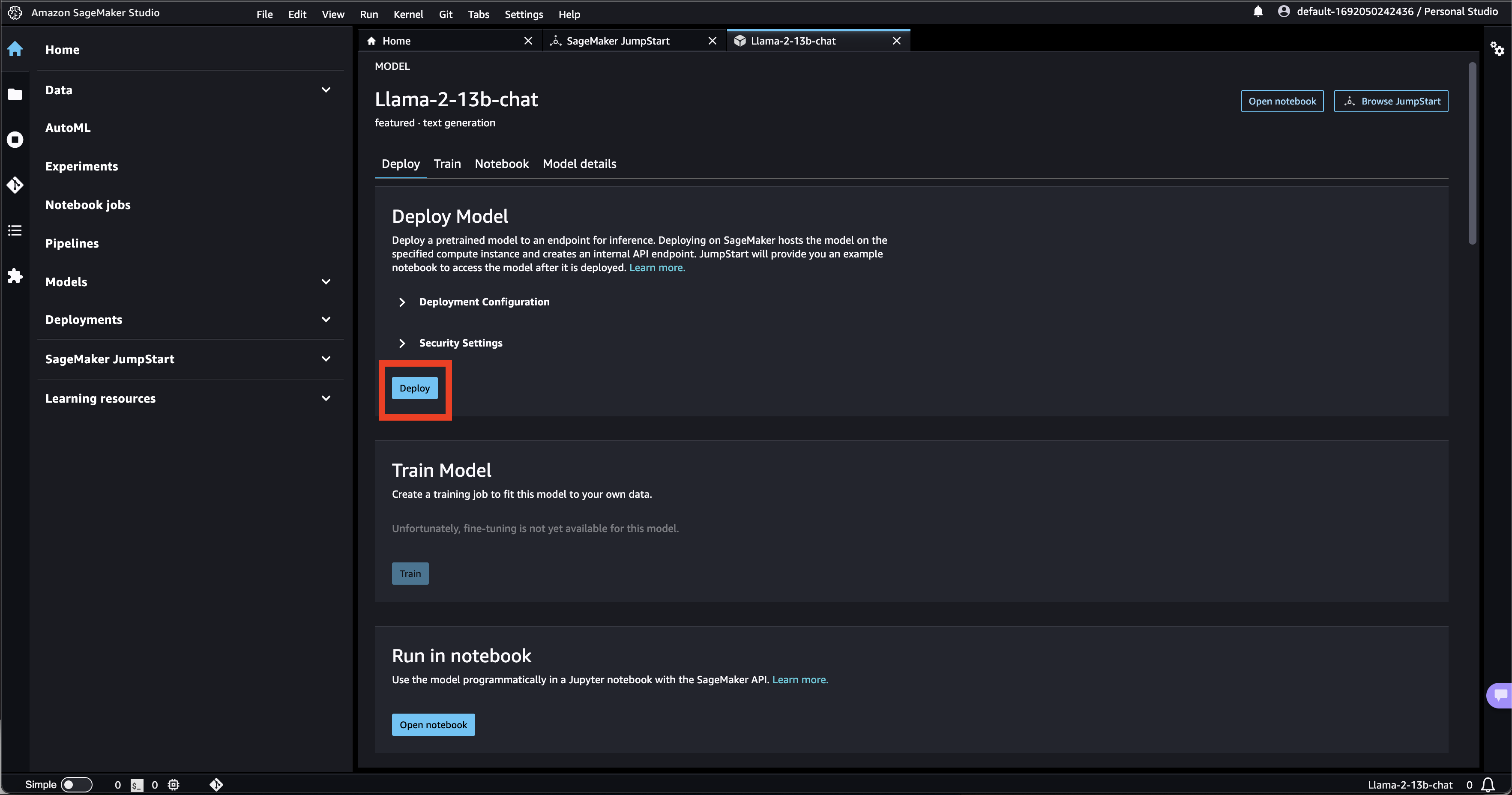The image size is (1512, 795).
Task: Click the Home icon in left sidebar
Action: coord(15,49)
